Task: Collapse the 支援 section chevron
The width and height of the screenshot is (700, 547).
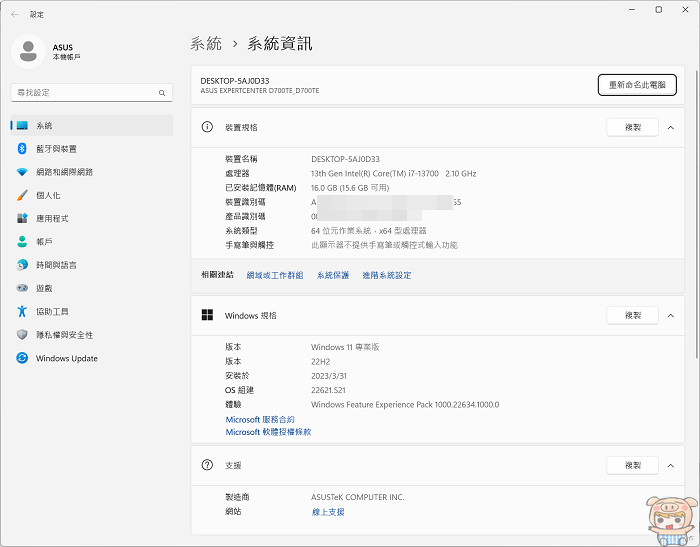Action: click(670, 465)
